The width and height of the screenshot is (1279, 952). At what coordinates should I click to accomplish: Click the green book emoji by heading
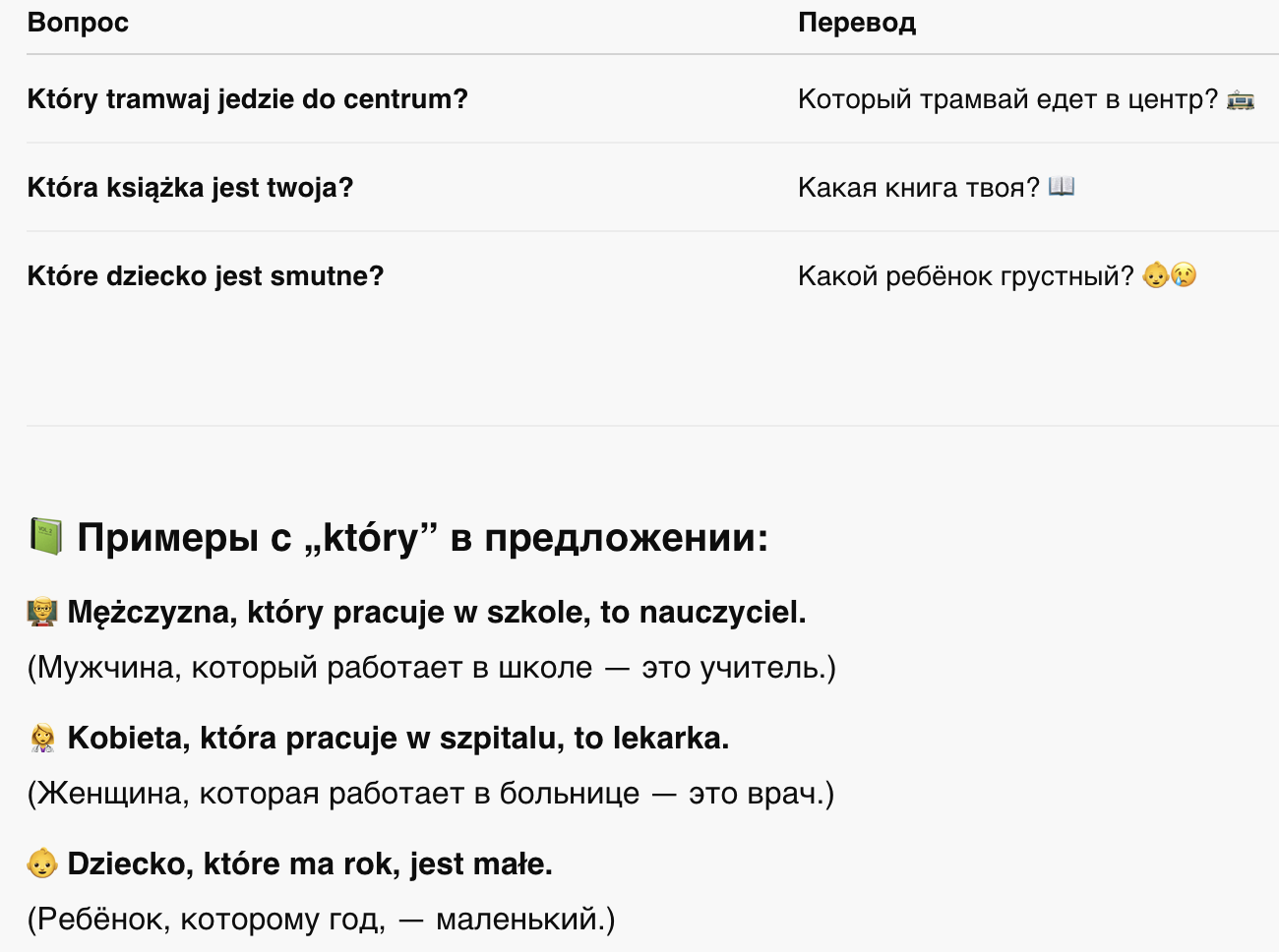[x=45, y=537]
